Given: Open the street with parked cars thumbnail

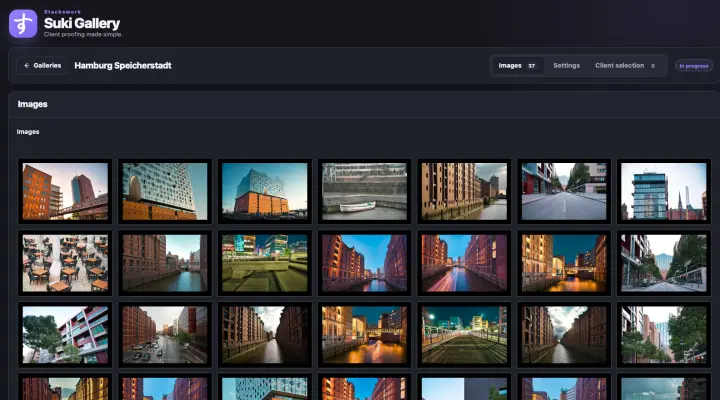Looking at the screenshot, I should tap(165, 335).
